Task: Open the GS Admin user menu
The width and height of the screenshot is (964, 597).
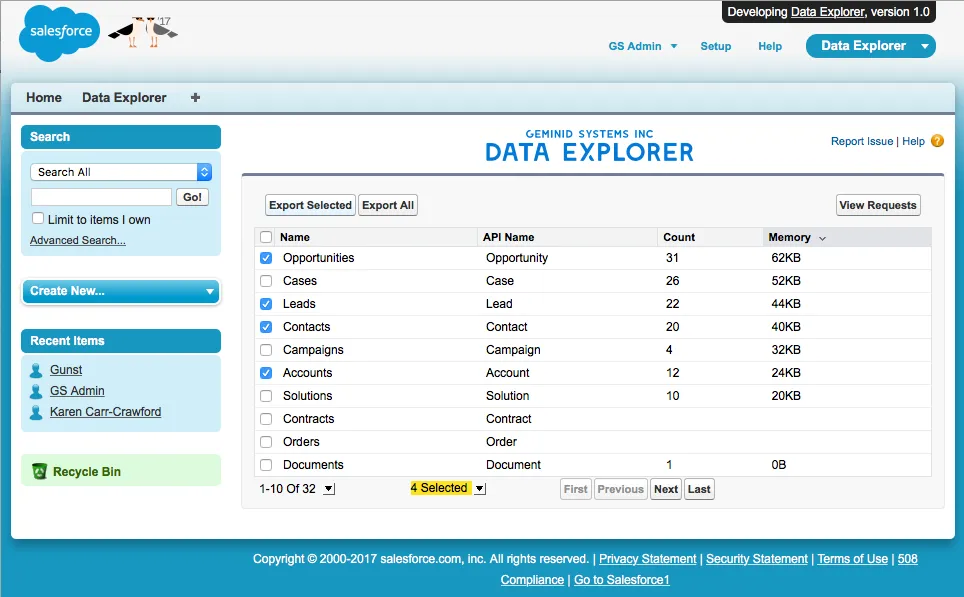Action: [642, 46]
